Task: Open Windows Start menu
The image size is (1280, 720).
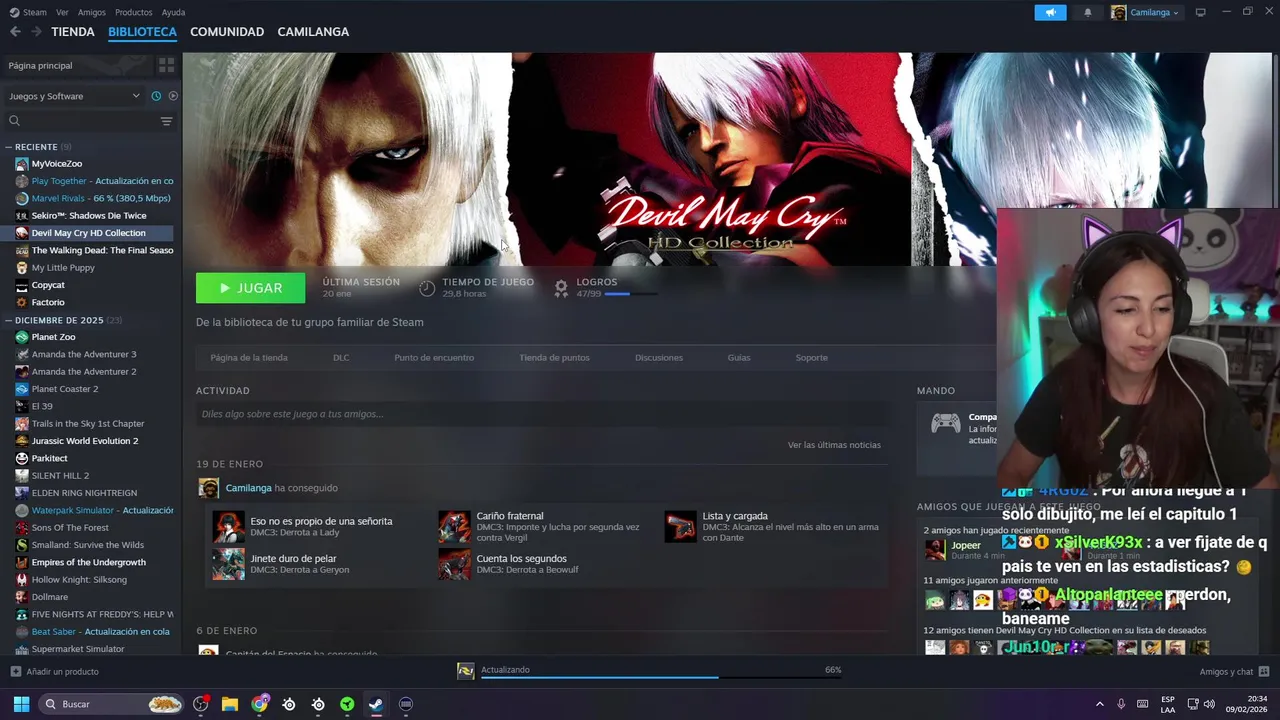Action: click(x=21, y=704)
